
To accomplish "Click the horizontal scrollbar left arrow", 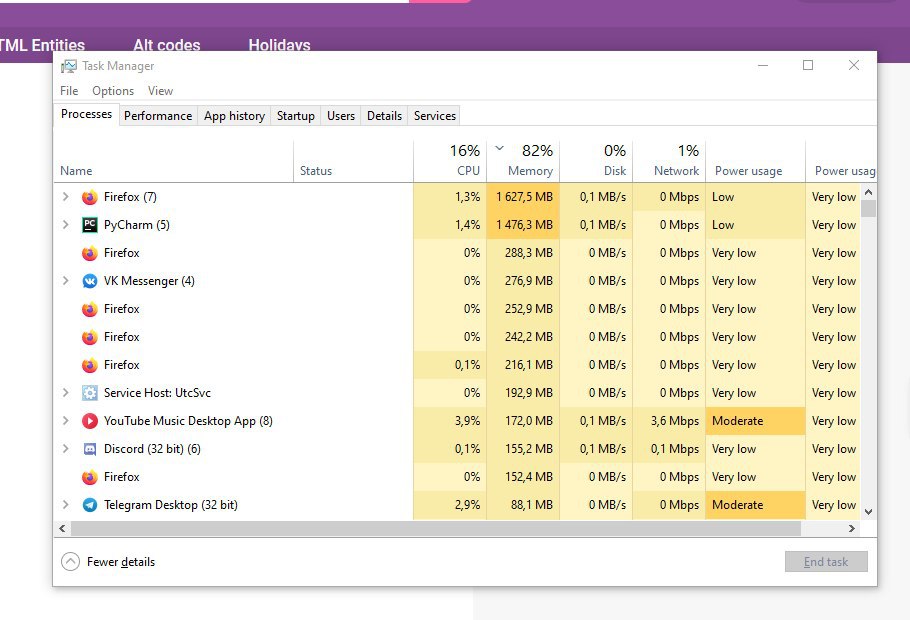I will click(x=62, y=528).
